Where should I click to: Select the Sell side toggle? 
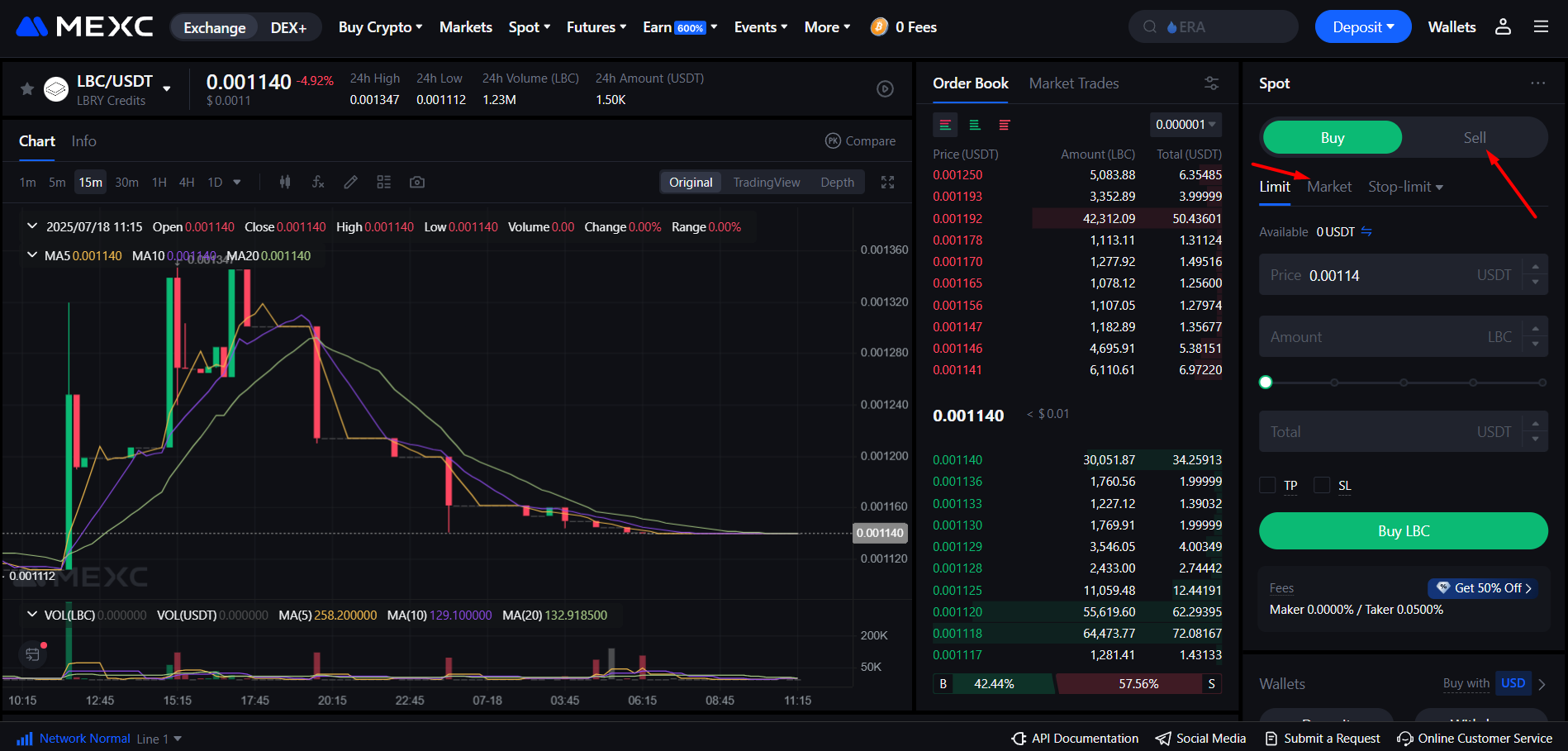pyautogui.click(x=1475, y=137)
